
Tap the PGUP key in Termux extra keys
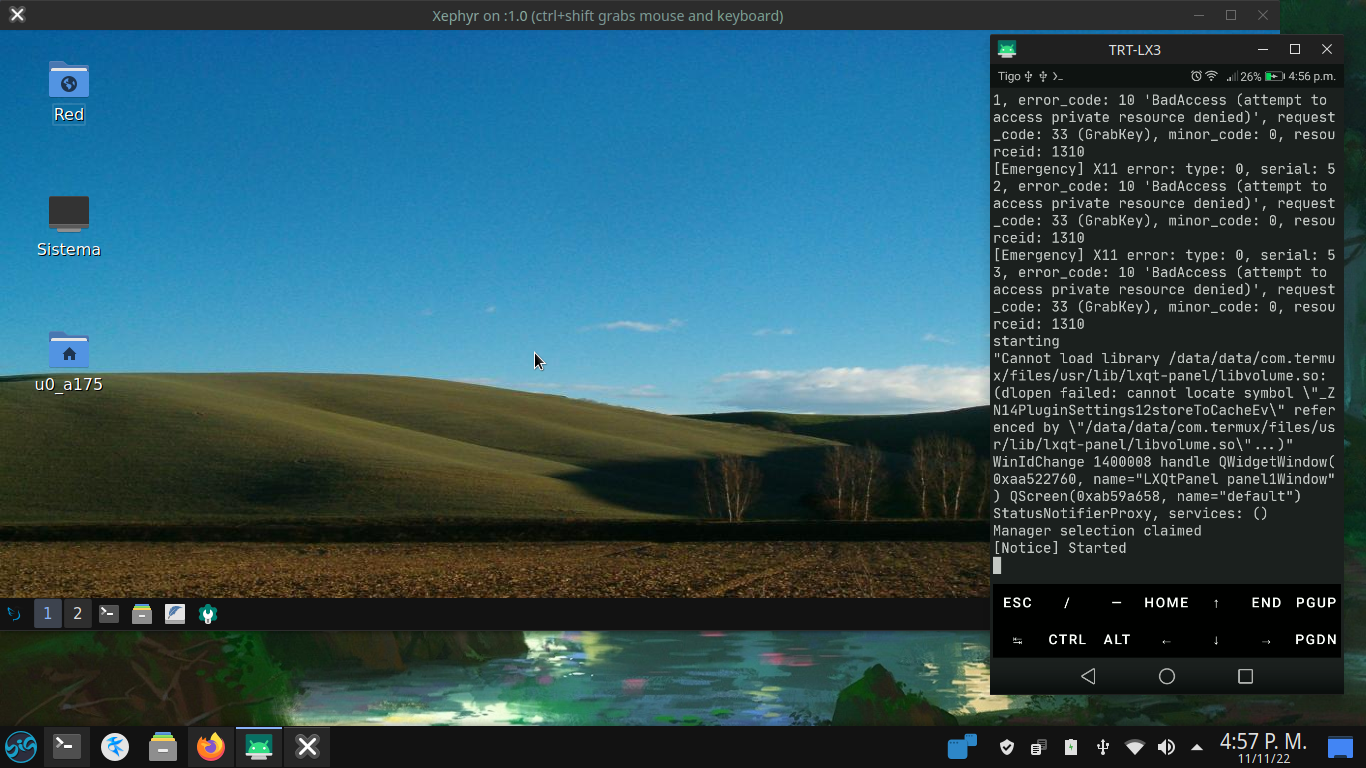1316,603
